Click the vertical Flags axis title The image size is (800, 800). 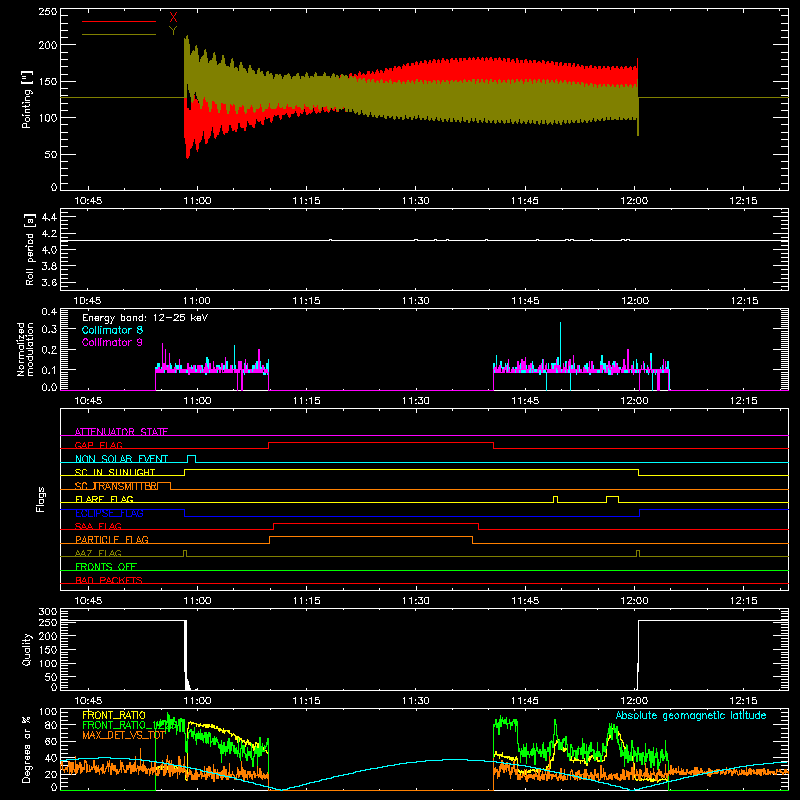tap(40, 499)
